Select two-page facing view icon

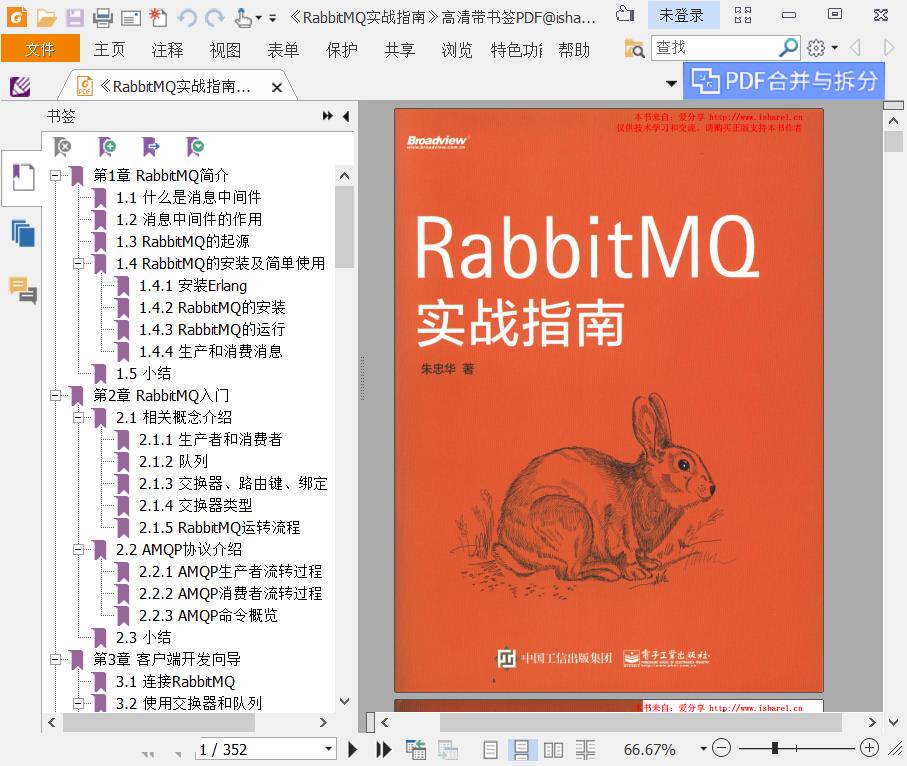click(553, 750)
